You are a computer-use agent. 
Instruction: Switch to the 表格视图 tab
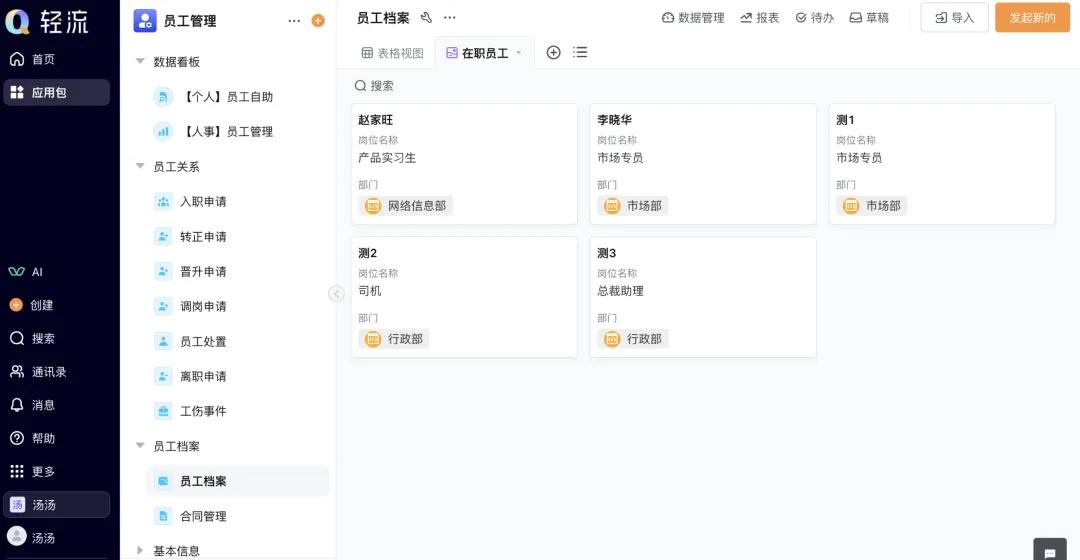pyautogui.click(x=393, y=53)
